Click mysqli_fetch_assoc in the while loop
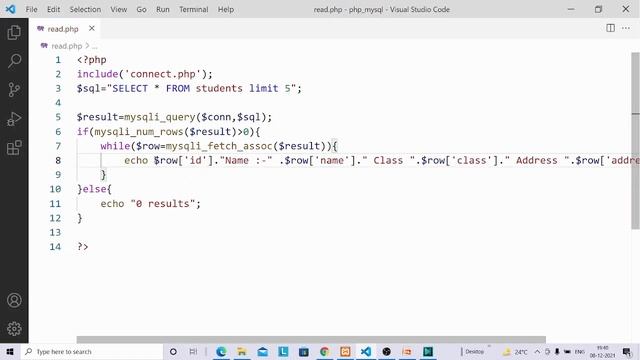The height and width of the screenshot is (360, 640). (219, 146)
